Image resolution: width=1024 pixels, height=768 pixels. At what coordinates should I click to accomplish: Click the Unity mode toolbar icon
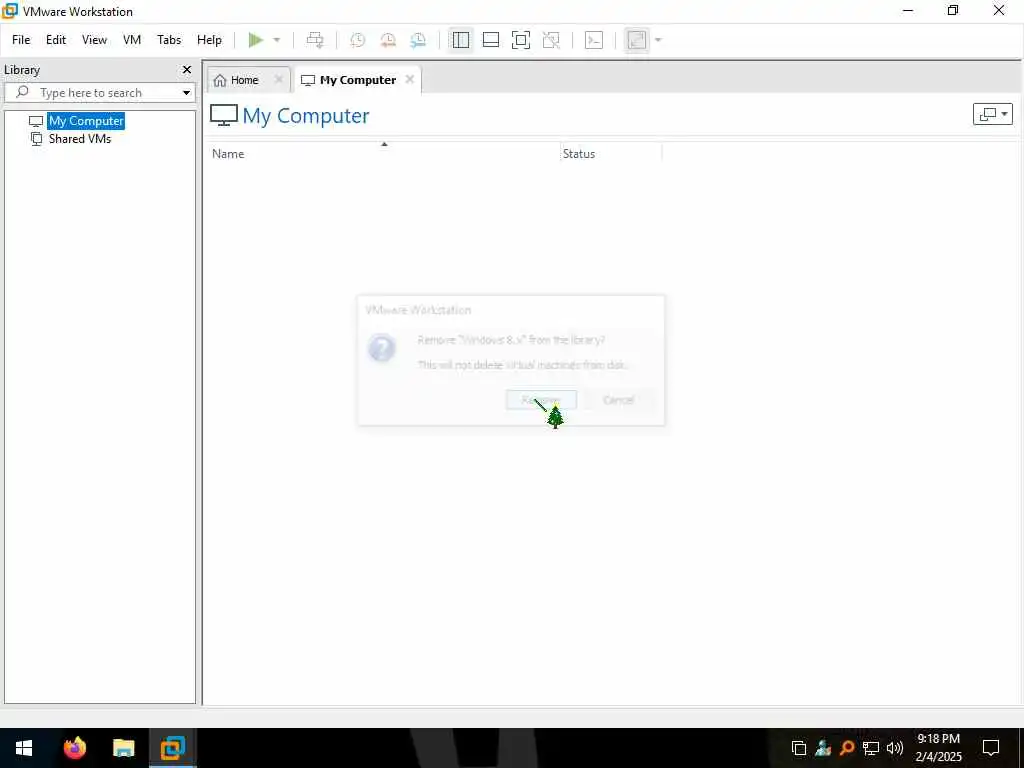[551, 40]
